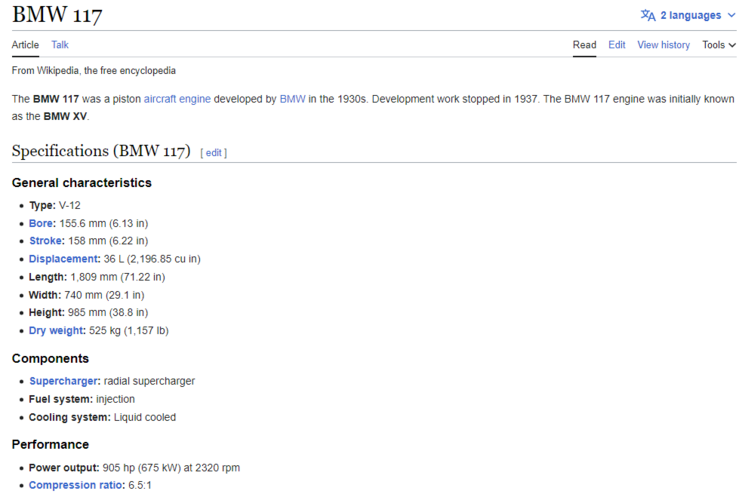739x500 pixels.
Task: Click the 'radial supercharger' value
Action: [x=149, y=381]
